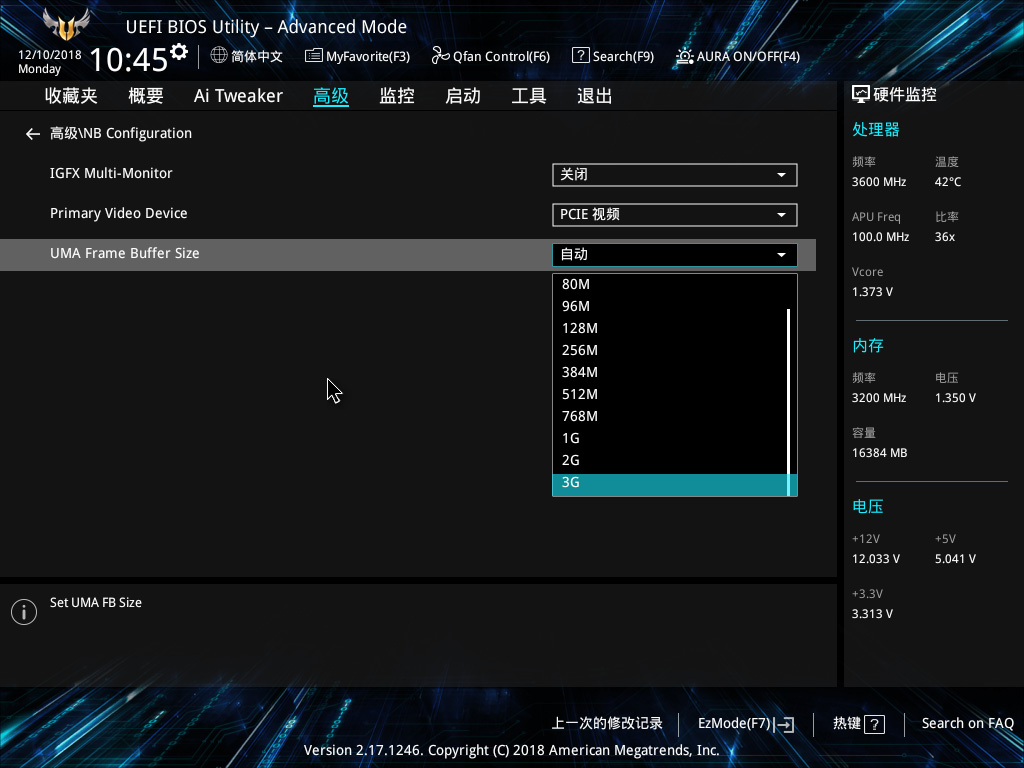
Task: Open the IGFX Multi-Monitor dropdown
Action: click(x=675, y=174)
